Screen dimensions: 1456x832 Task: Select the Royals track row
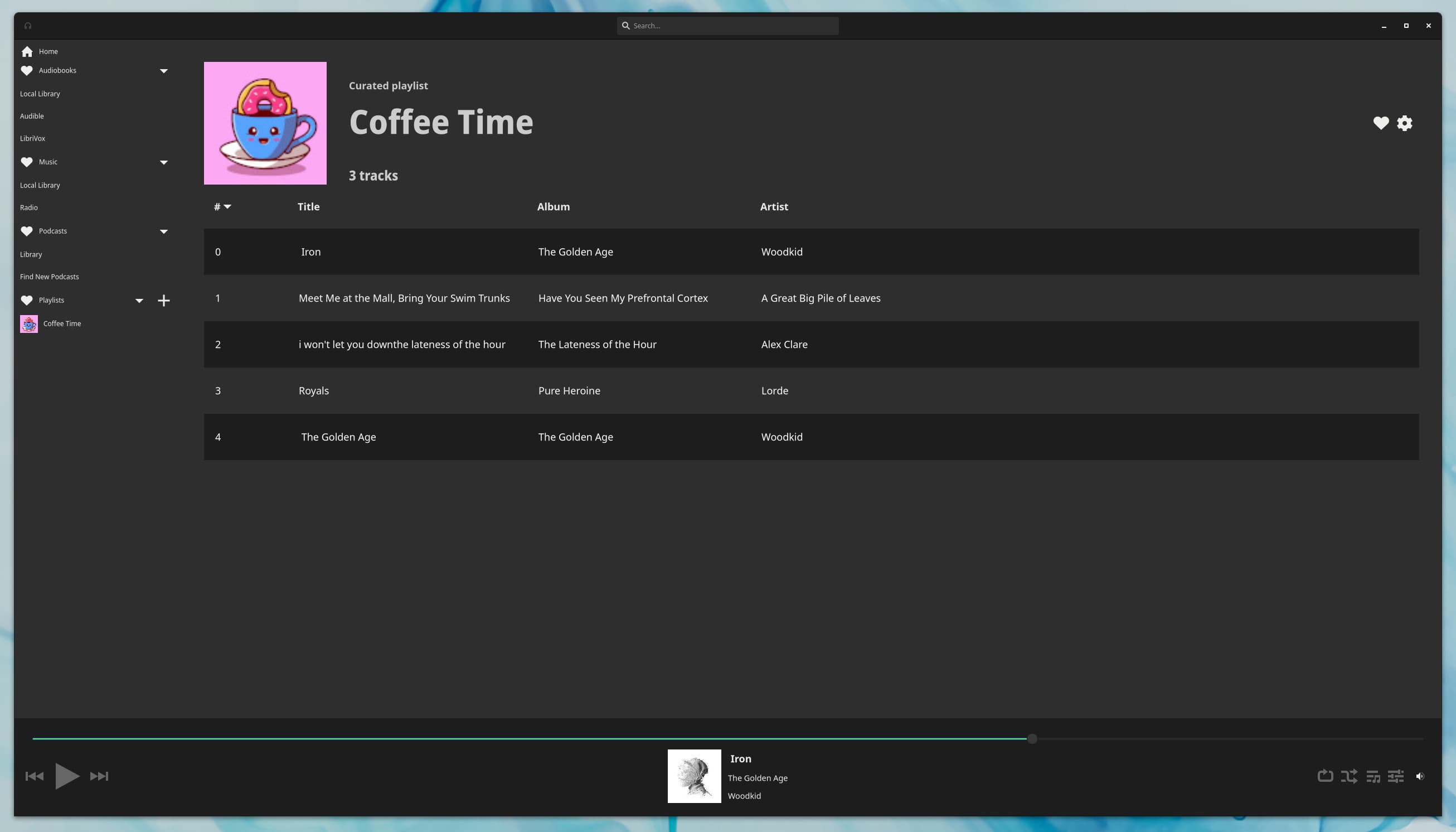tap(810, 390)
